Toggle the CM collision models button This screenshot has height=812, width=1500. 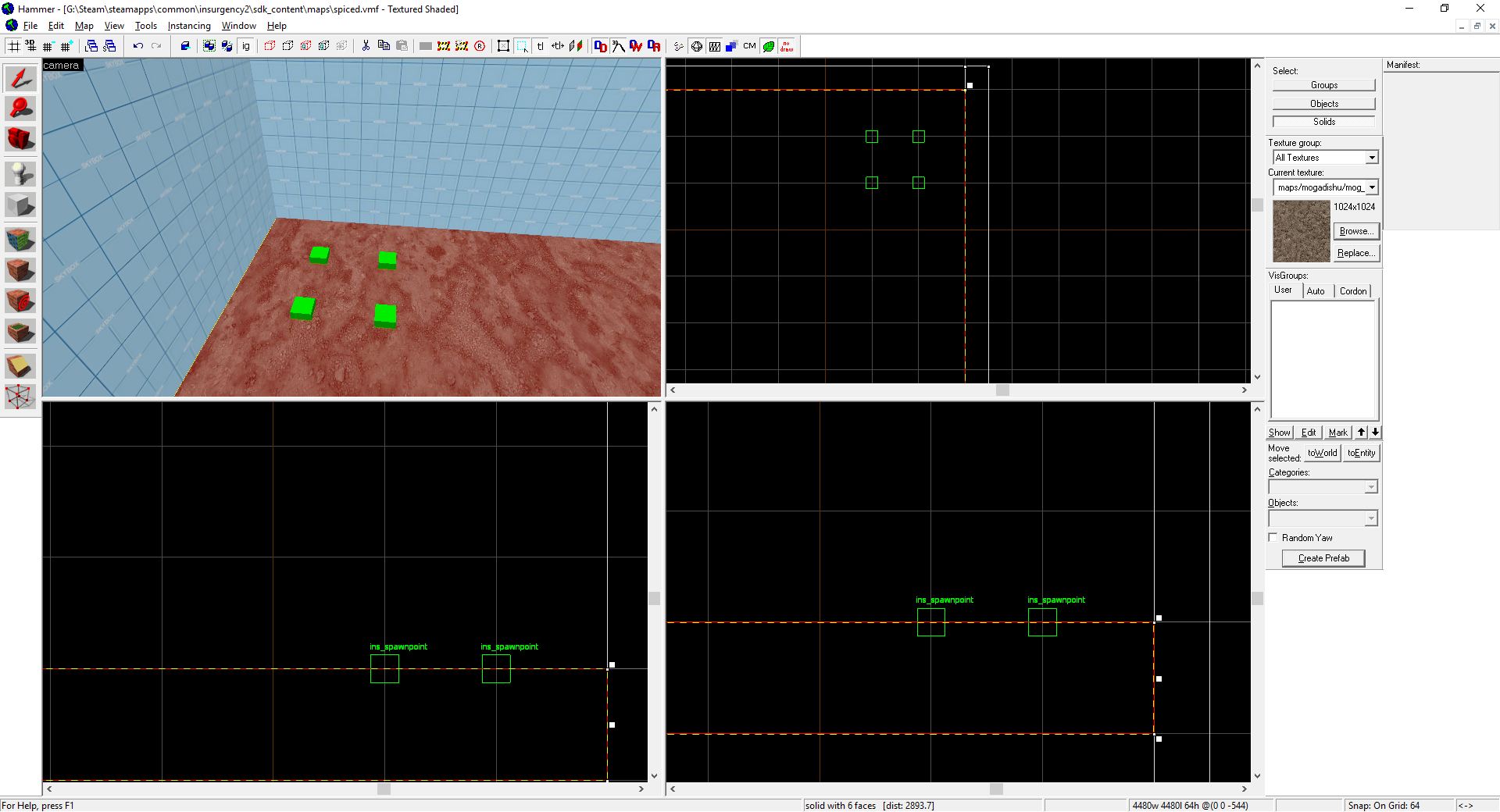[750, 46]
